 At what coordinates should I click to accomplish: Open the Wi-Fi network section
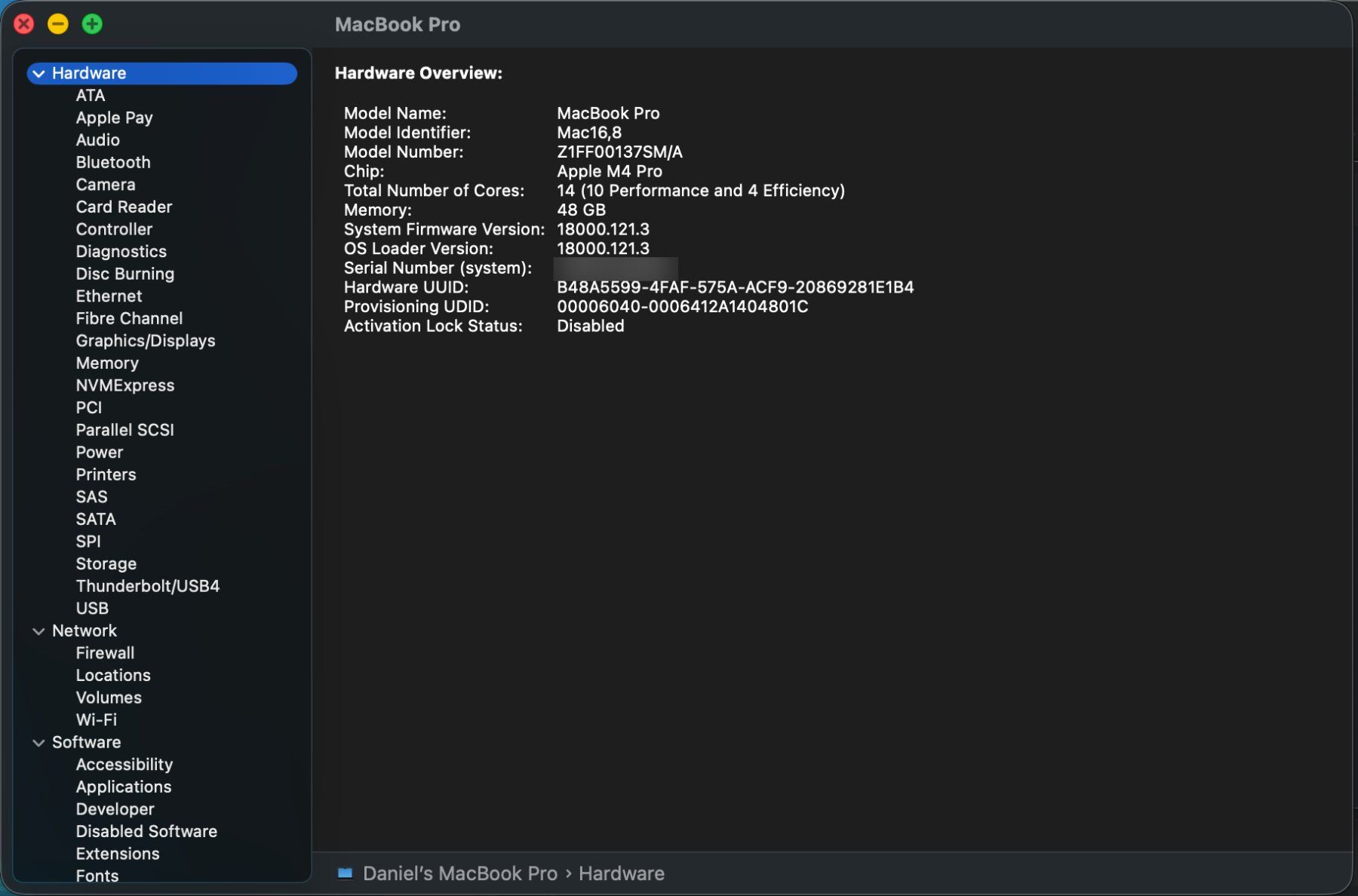pyautogui.click(x=97, y=720)
